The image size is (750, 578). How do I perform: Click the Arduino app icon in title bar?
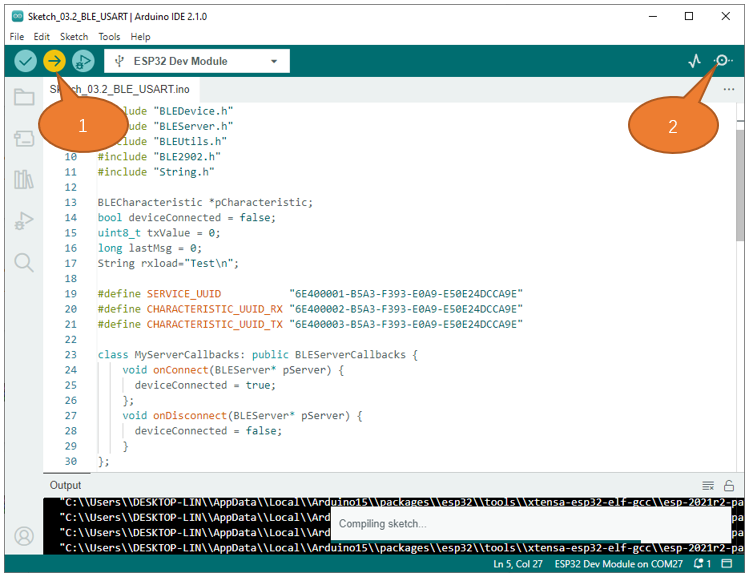(x=18, y=16)
